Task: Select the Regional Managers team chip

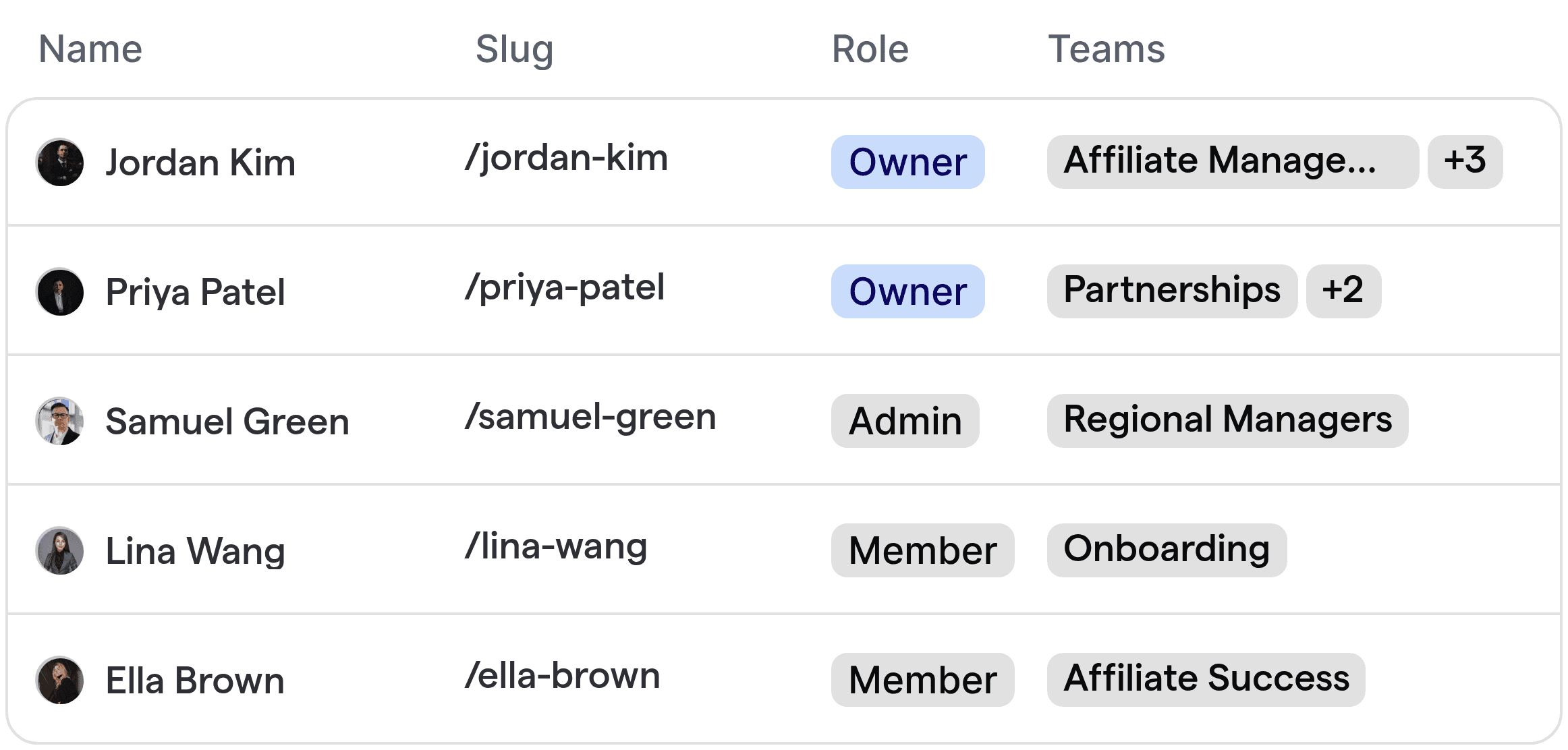Action: coord(1227,421)
